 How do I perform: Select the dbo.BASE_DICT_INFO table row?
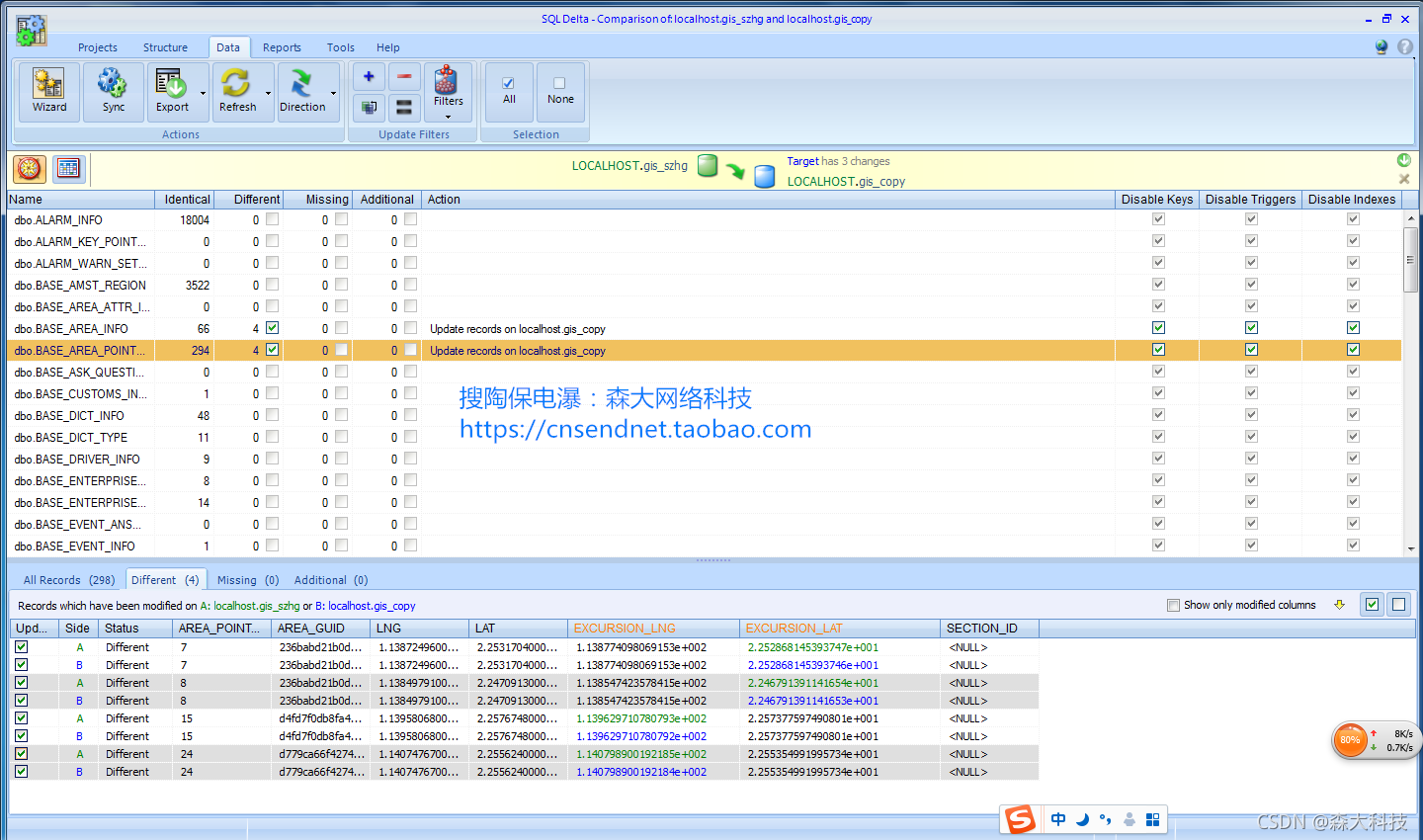tap(705, 415)
